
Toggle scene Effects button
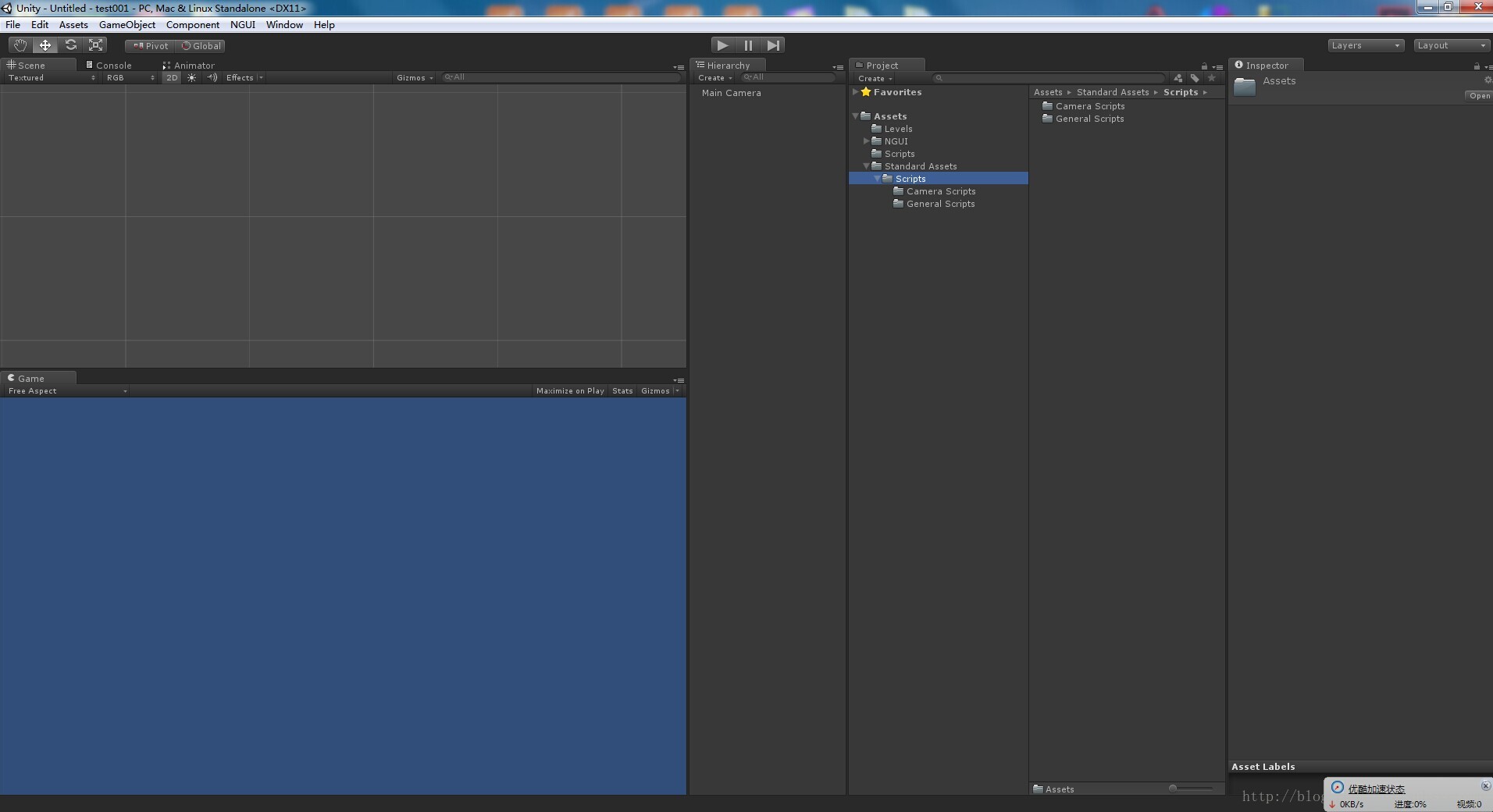[x=240, y=78]
